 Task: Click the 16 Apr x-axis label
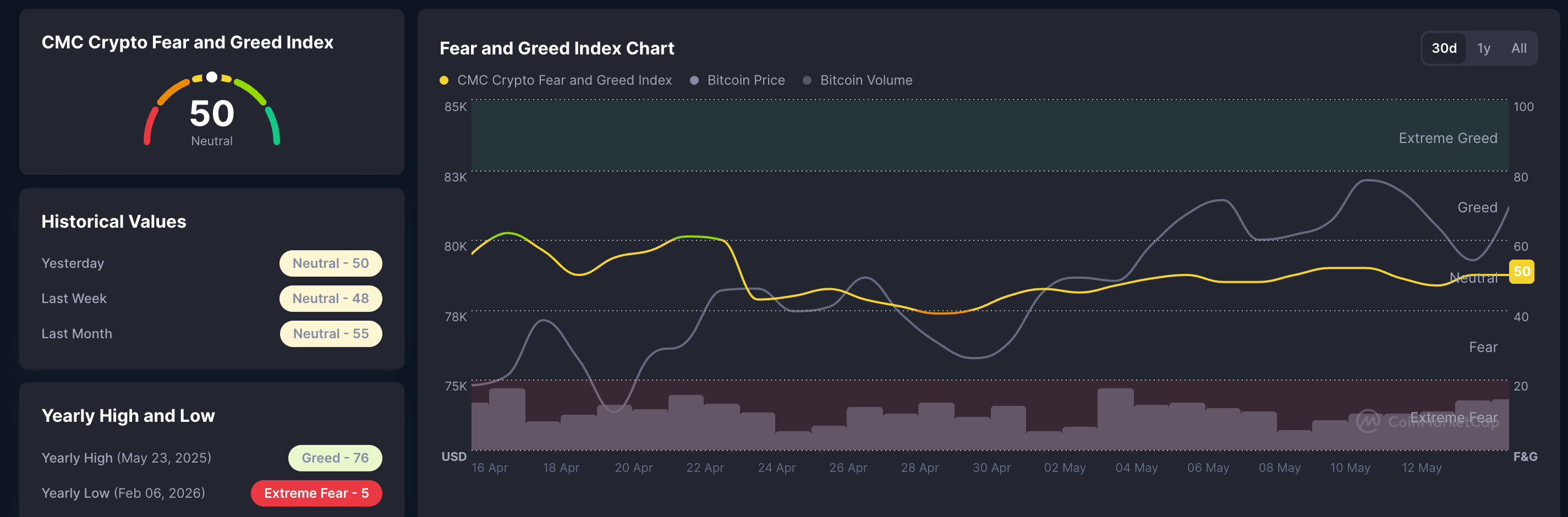490,468
